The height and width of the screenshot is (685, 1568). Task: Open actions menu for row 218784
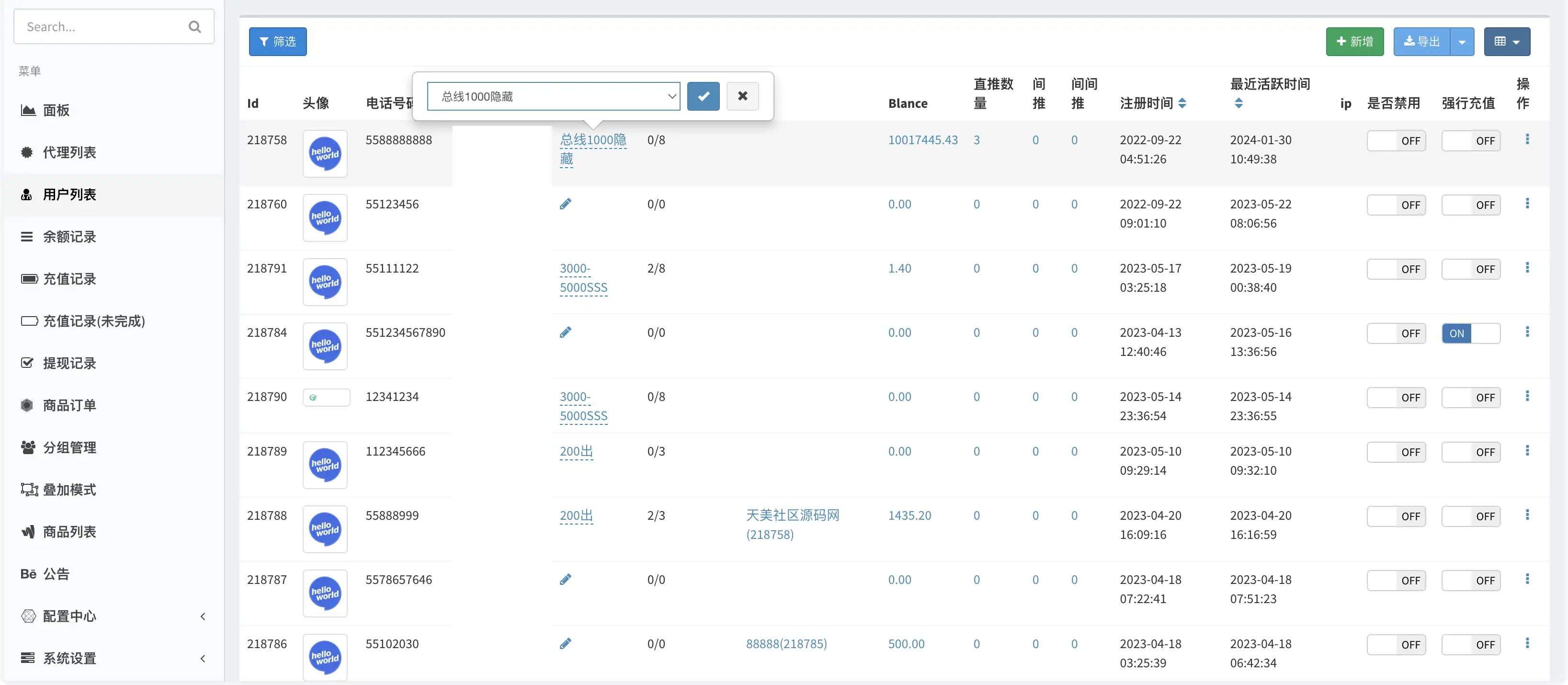[x=1527, y=332]
